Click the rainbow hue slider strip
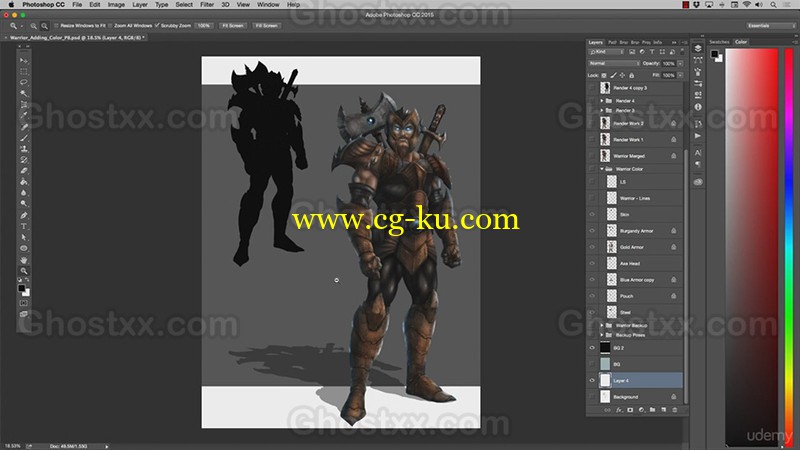Screen dimensions: 800x450 [x=789, y=247]
